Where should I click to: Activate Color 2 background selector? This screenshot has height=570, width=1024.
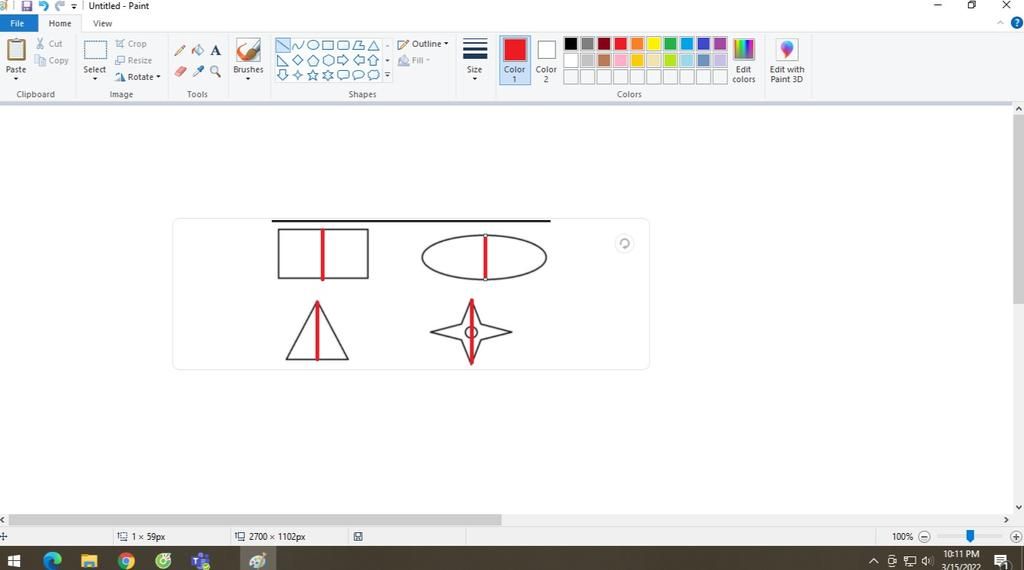[546, 60]
